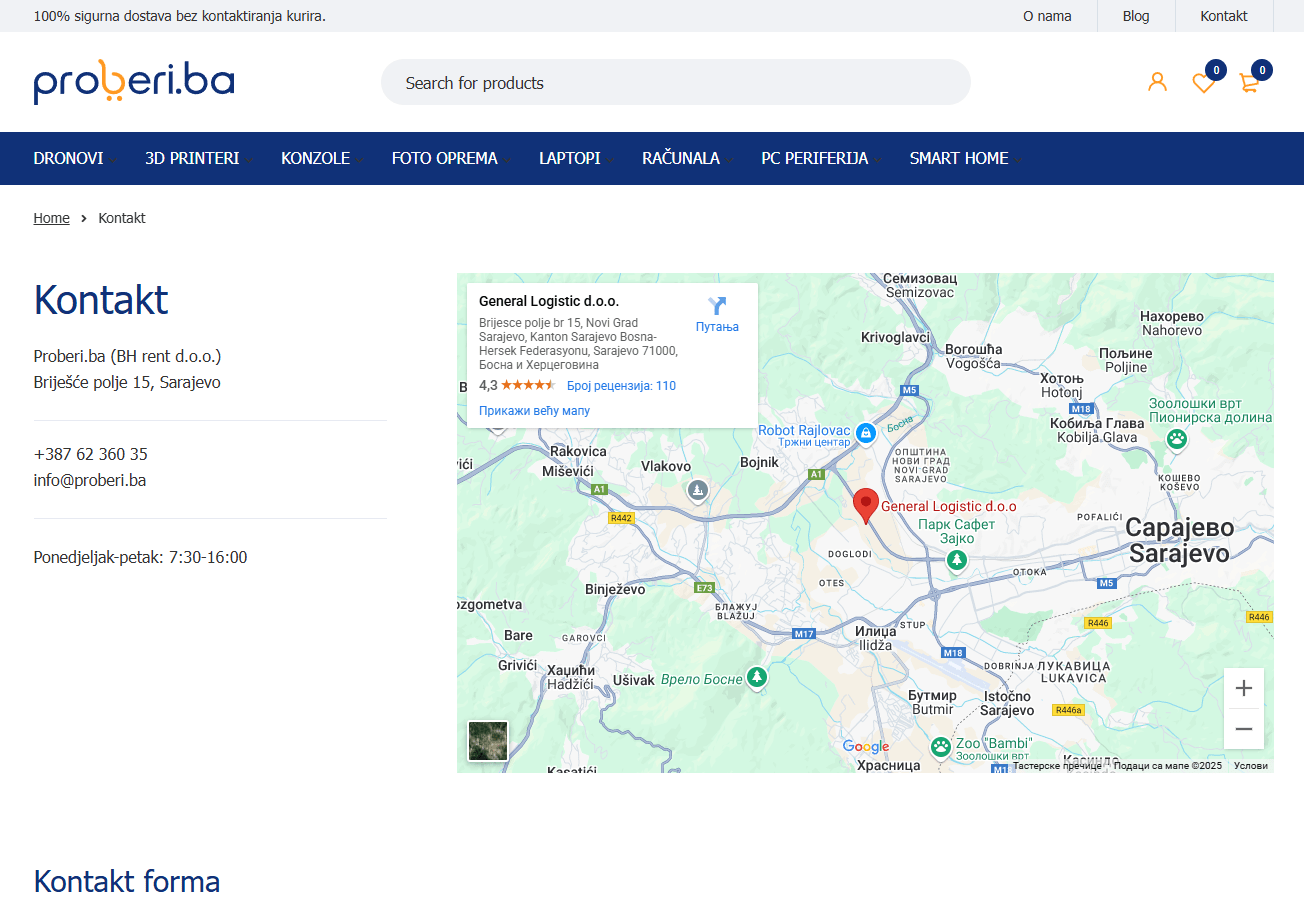Click the General Logistic d.o.o. card title
This screenshot has height=917, width=1304.
coord(549,301)
